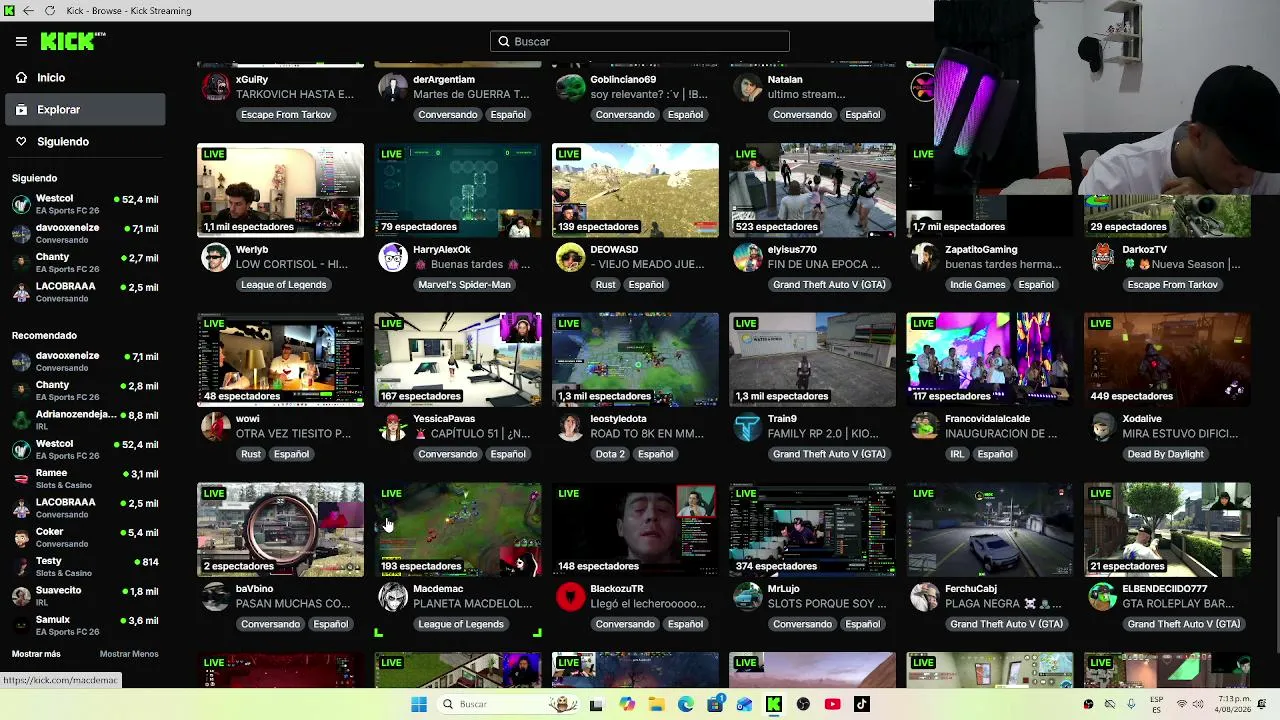1280x720 pixels.
Task: Open stream title 'PLAGA NEGRA' by FerchuCabj
Action: click(x=1003, y=604)
